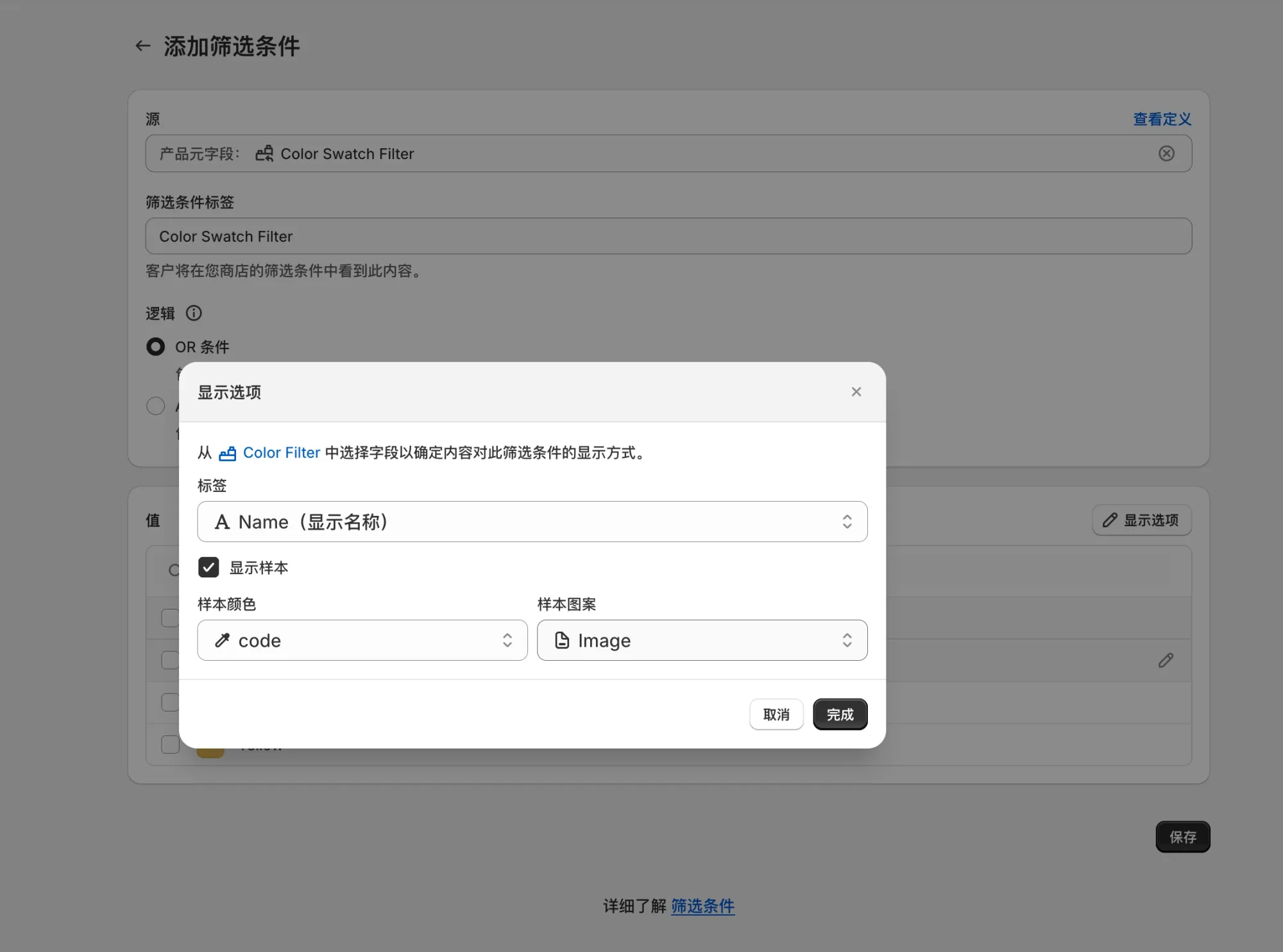Screen dimensions: 1283x952
Task: Click the back arrow beside 添加筛选条件
Action: (142, 45)
